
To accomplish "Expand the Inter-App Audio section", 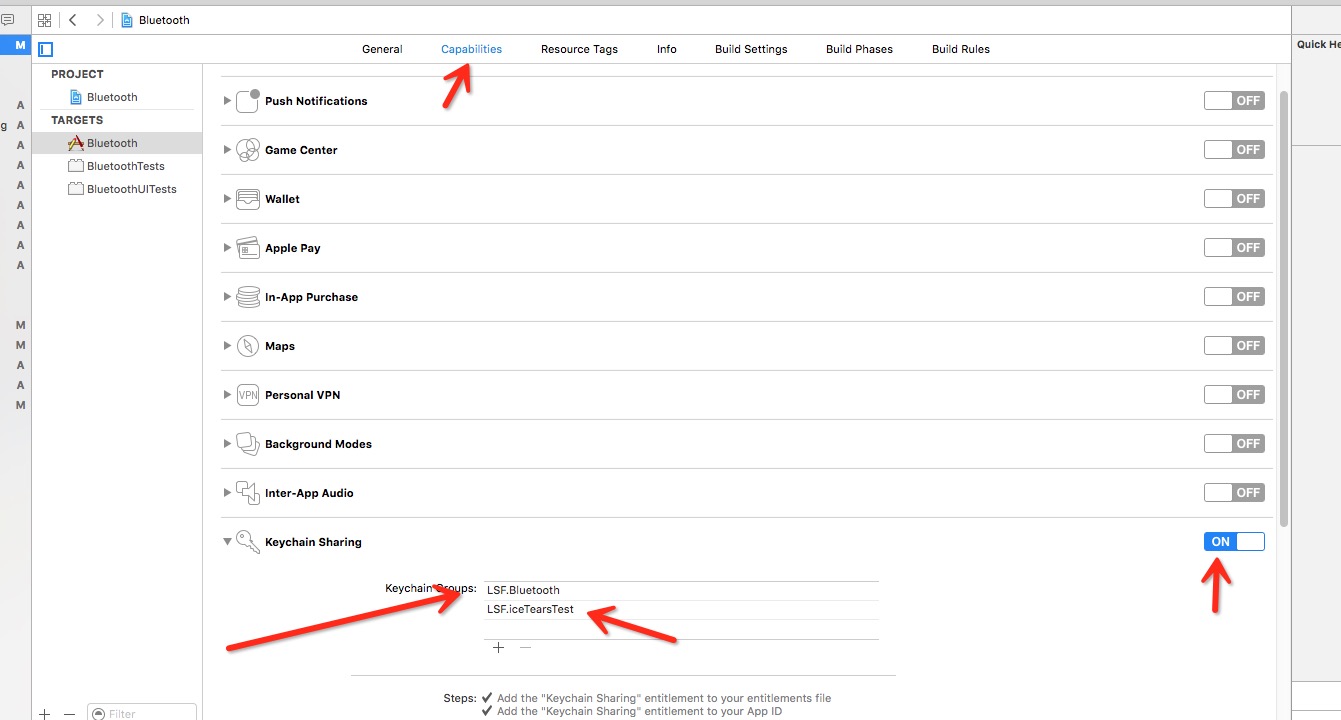I will pyautogui.click(x=228, y=493).
